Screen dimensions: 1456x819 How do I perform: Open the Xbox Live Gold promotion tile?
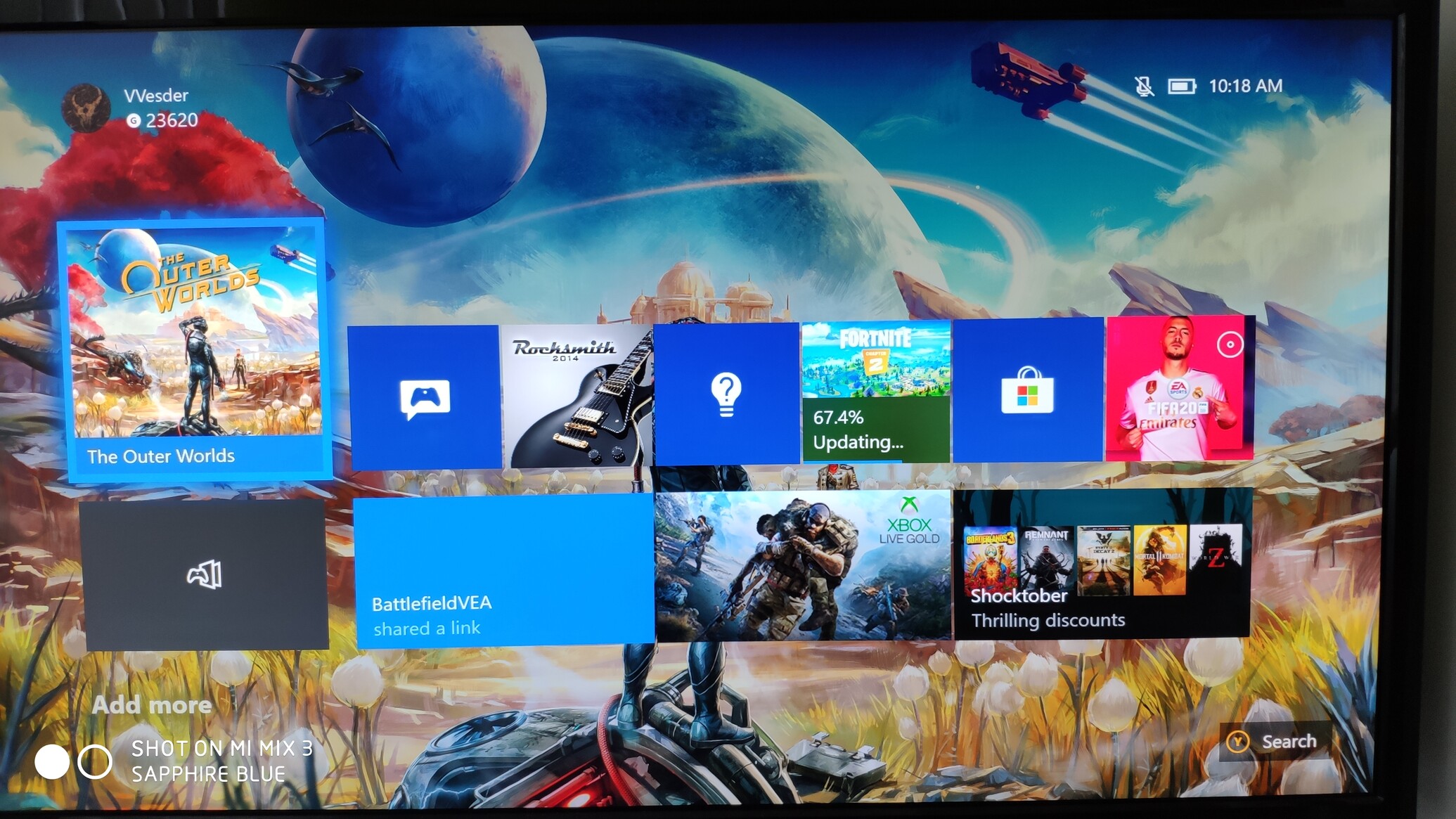(803, 566)
